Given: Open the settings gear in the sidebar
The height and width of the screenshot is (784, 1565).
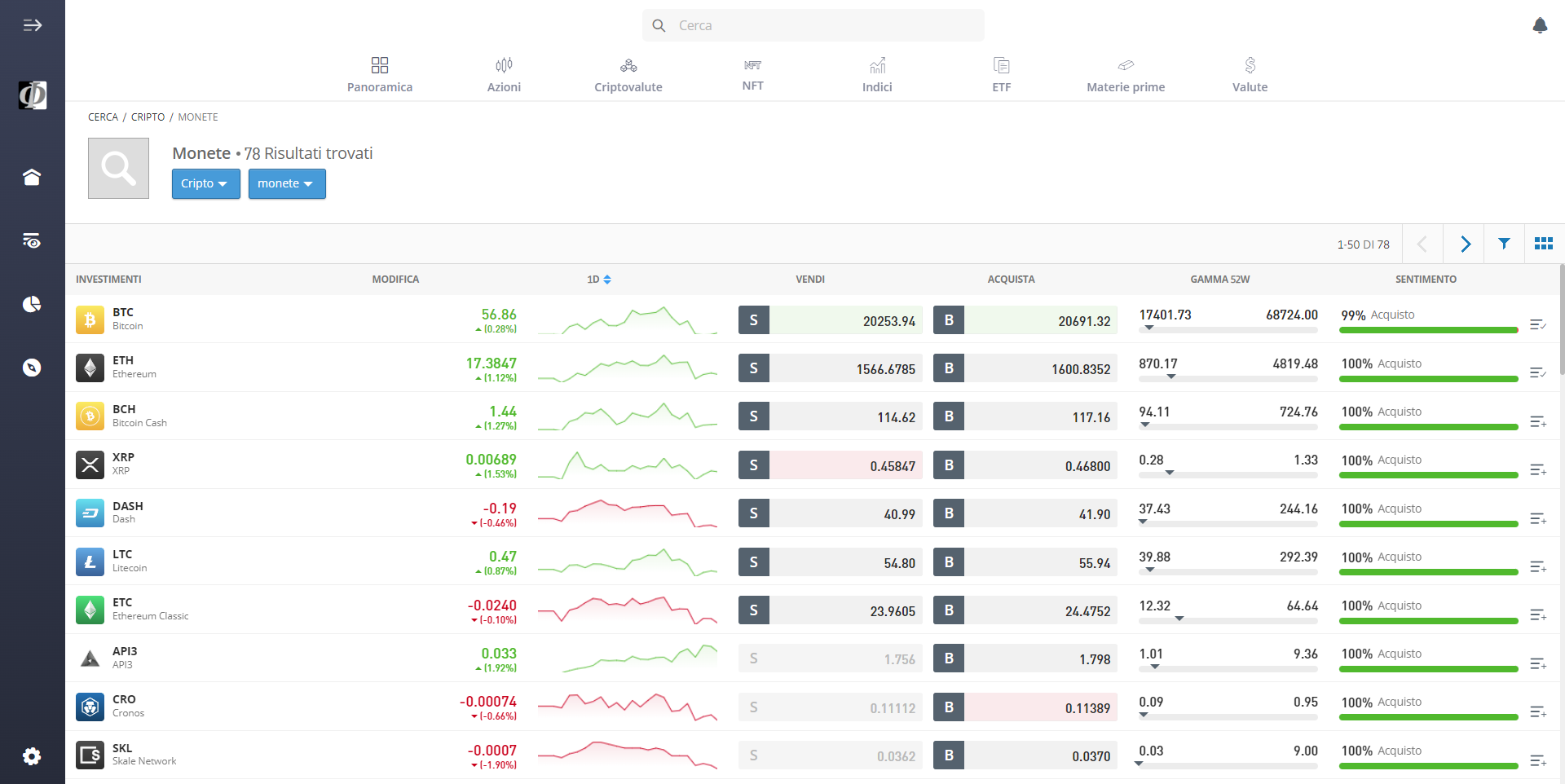Looking at the screenshot, I should [32, 756].
